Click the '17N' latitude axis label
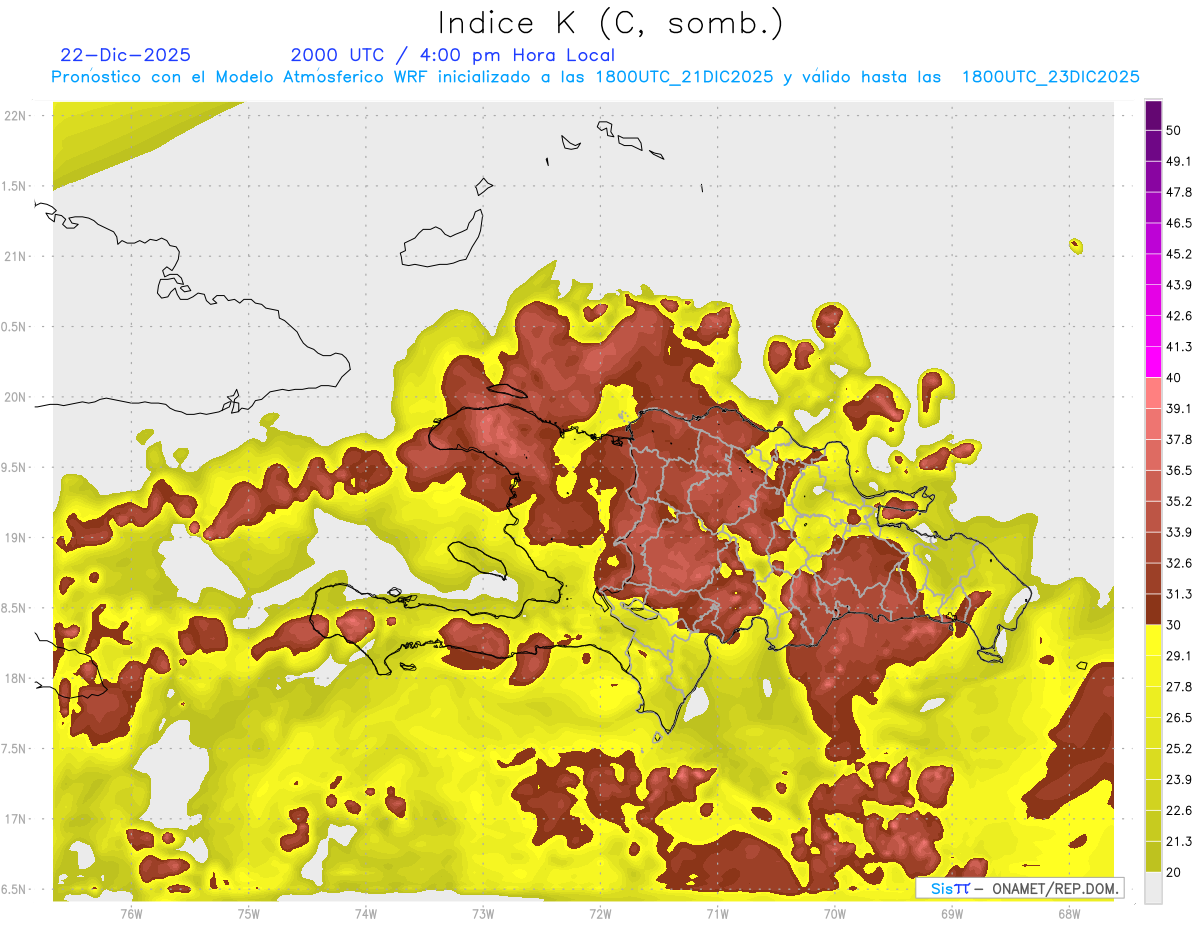1200x927 pixels. tap(15, 819)
